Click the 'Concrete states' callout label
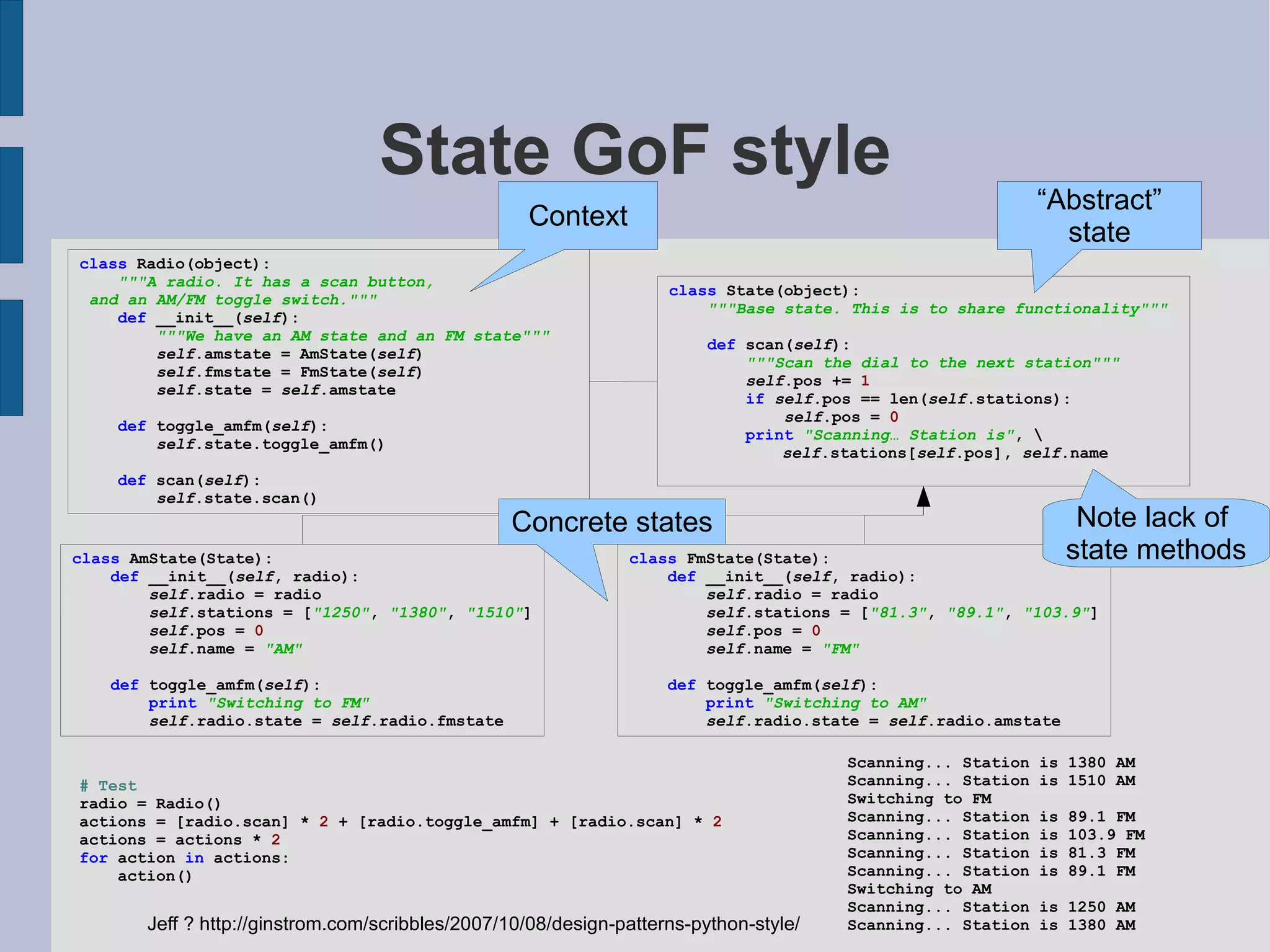Viewport: 1270px width, 952px height. coord(611,522)
